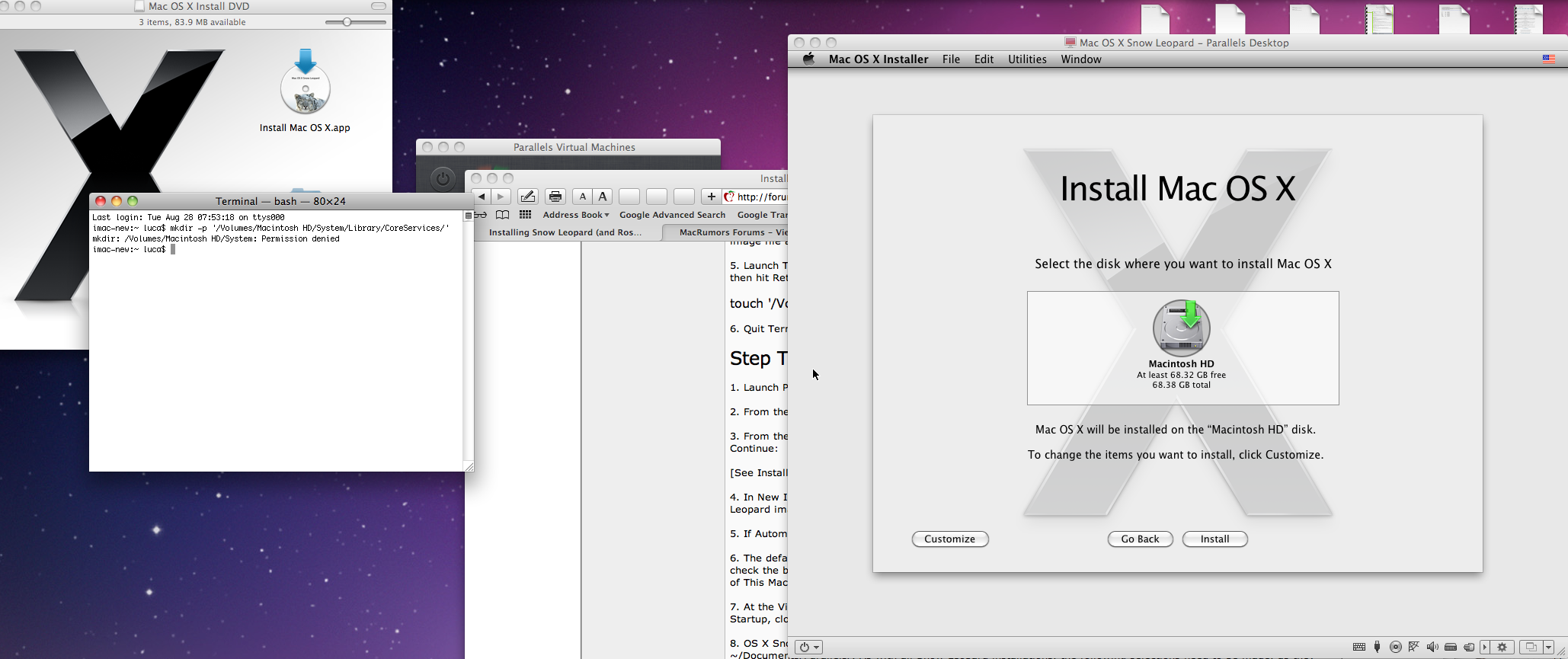
Task: Go forward in the Safari toolbar
Action: (501, 197)
